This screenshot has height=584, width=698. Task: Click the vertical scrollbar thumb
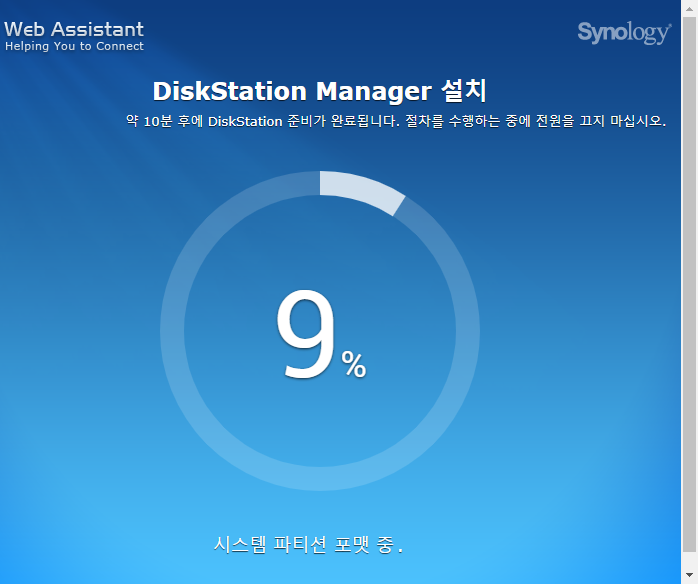pos(689,284)
